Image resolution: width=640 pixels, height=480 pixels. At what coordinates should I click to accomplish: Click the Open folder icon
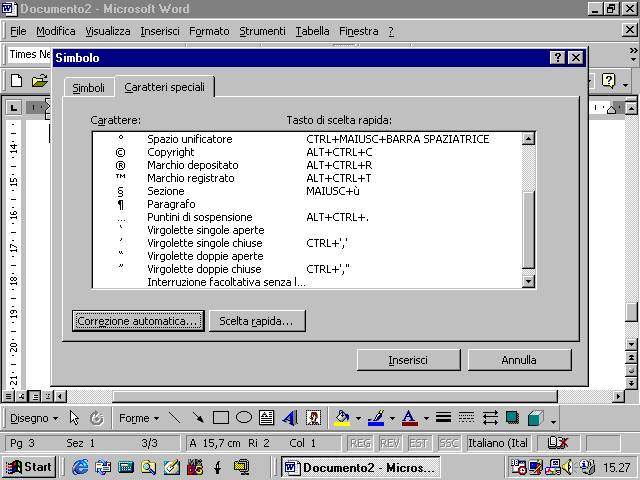click(40, 80)
